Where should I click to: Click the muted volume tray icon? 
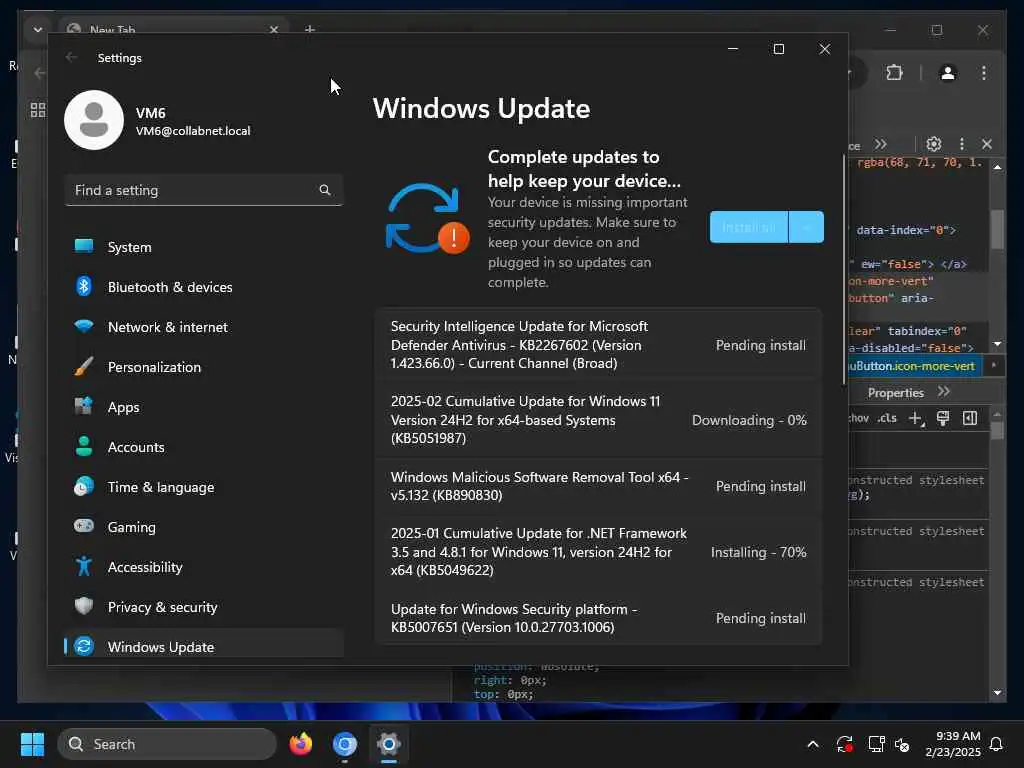tap(902, 744)
